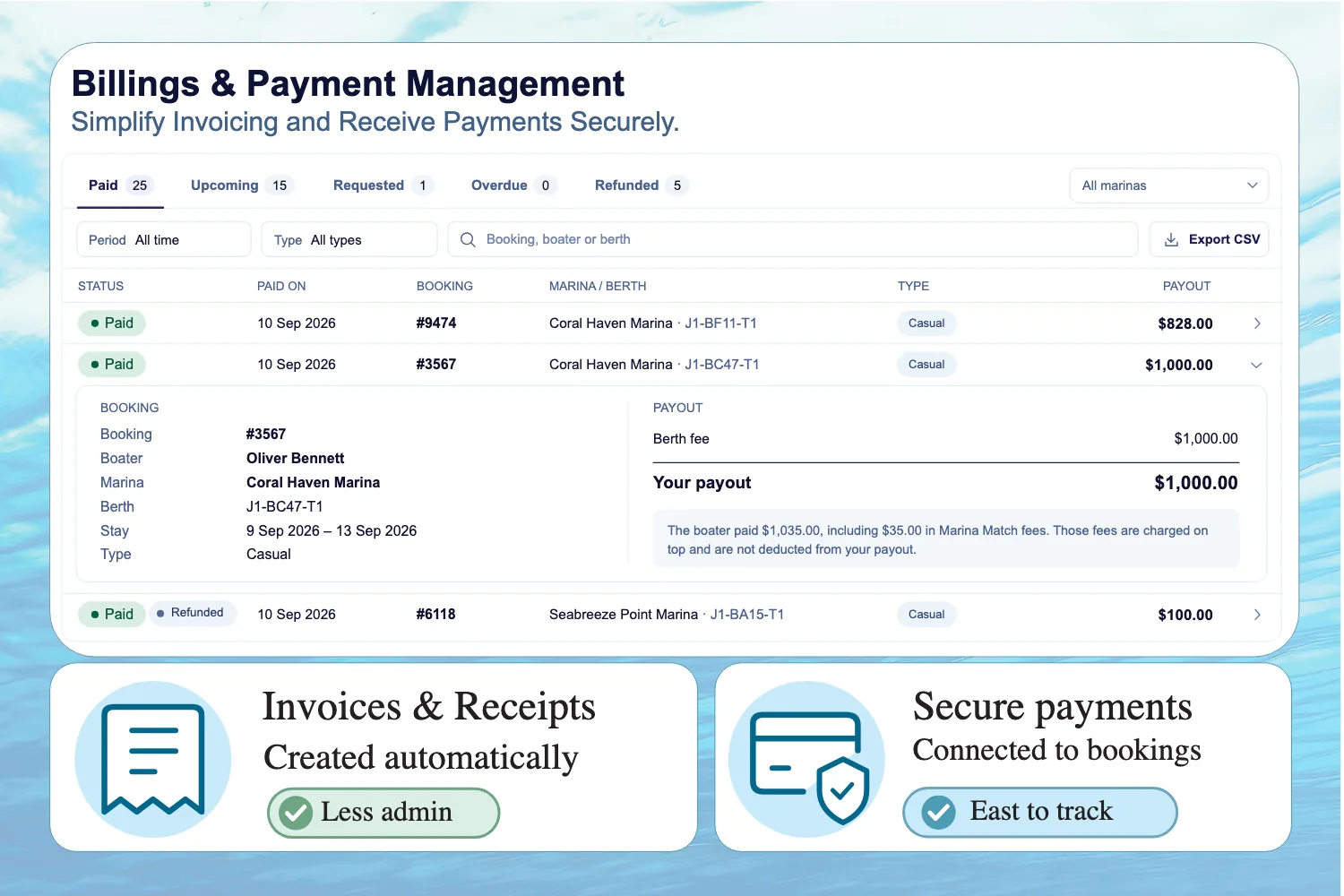
Task: Click the $100.00 payout amount
Action: tap(1185, 616)
